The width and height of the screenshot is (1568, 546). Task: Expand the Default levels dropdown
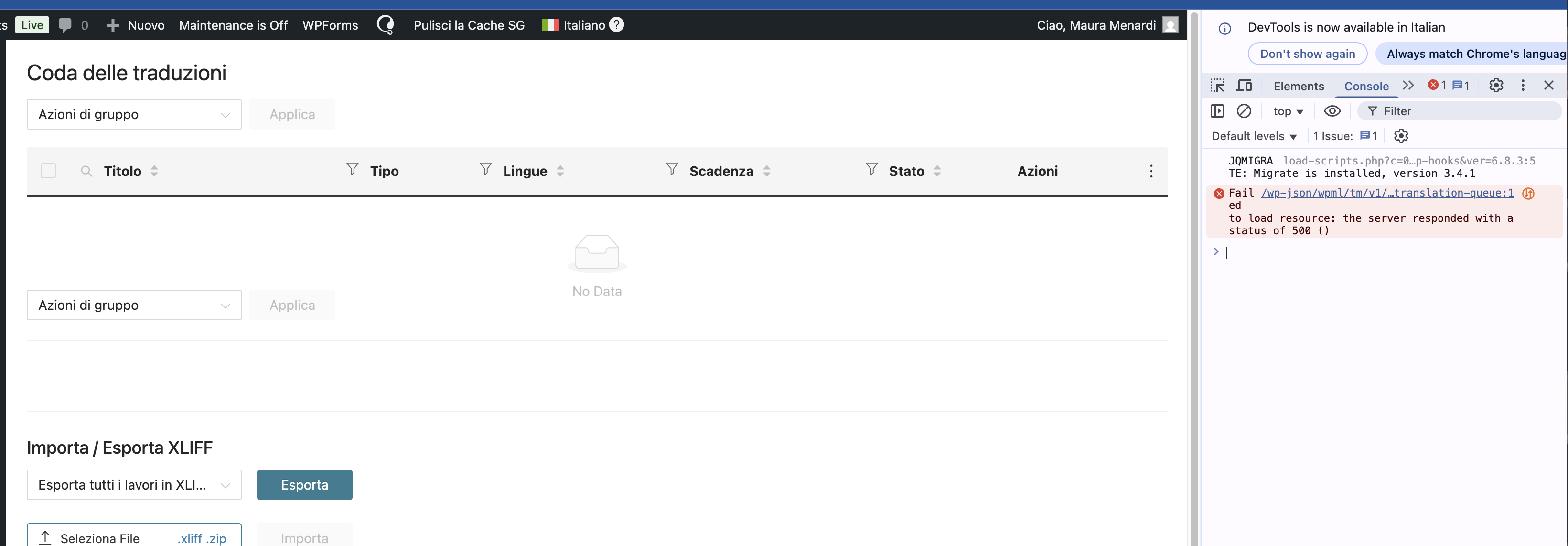click(1253, 136)
